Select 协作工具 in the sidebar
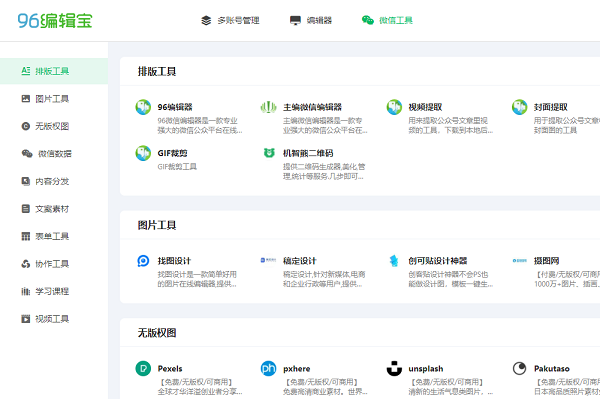The image size is (600, 399). tap(54, 264)
